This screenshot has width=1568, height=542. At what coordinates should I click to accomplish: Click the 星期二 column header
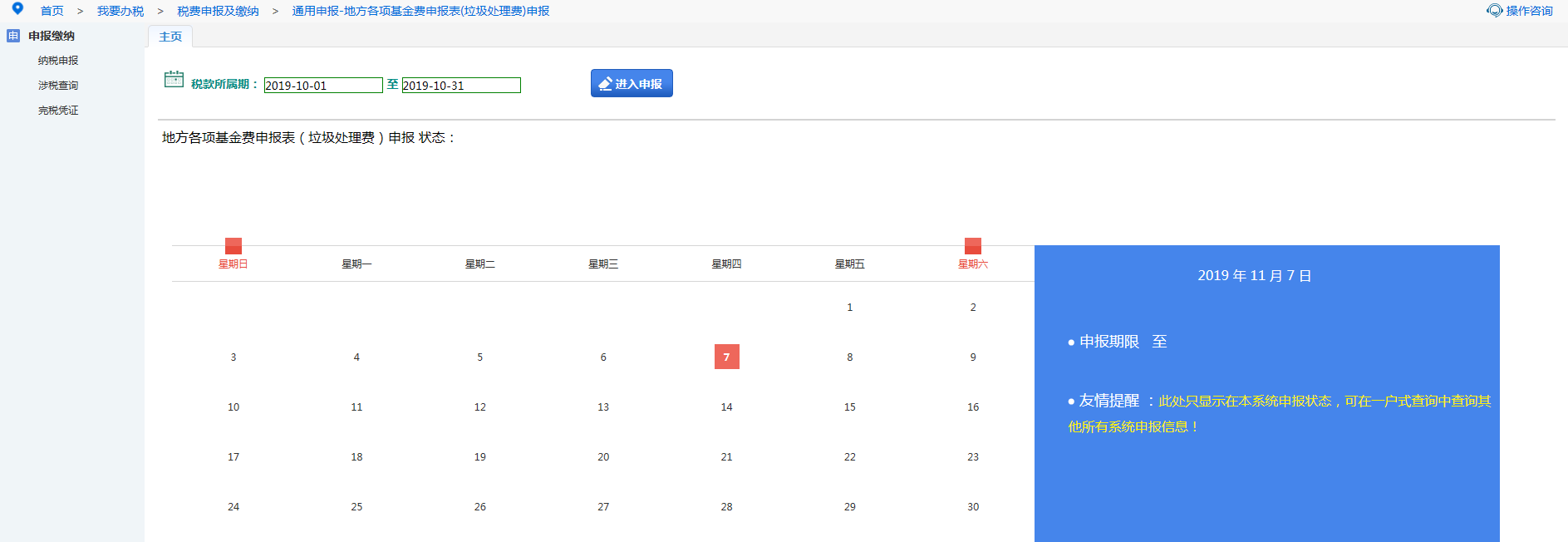480,264
